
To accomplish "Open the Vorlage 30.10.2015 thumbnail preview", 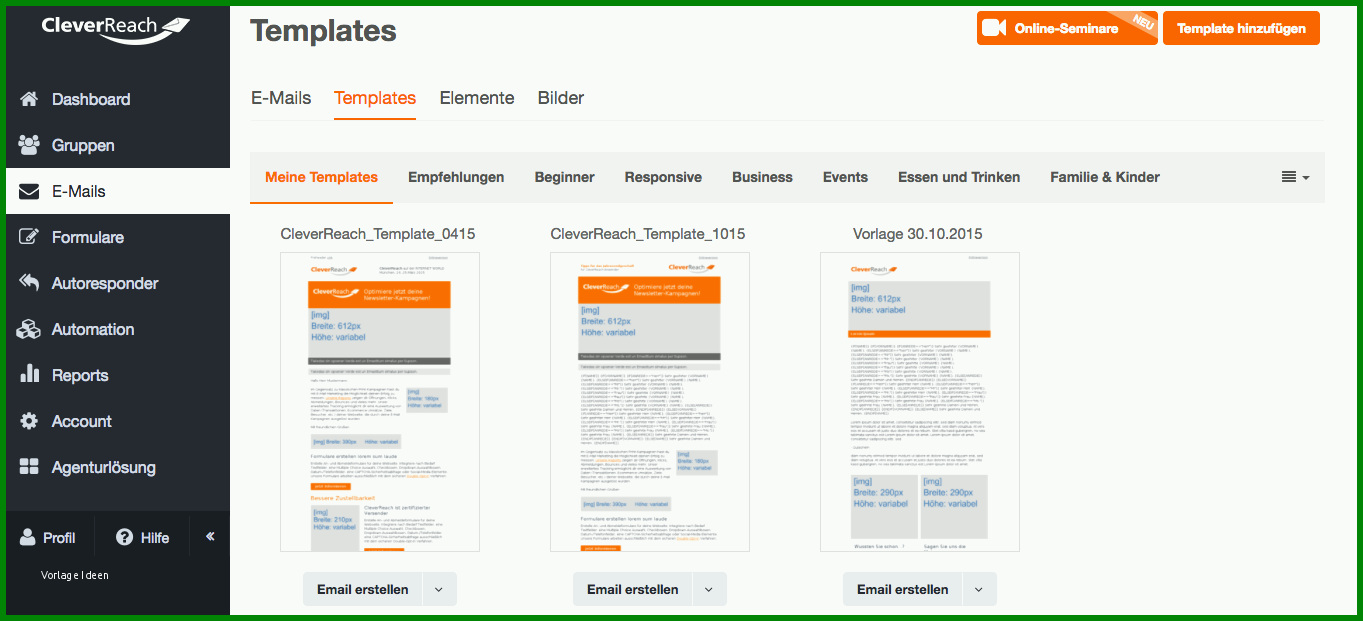I will point(920,402).
